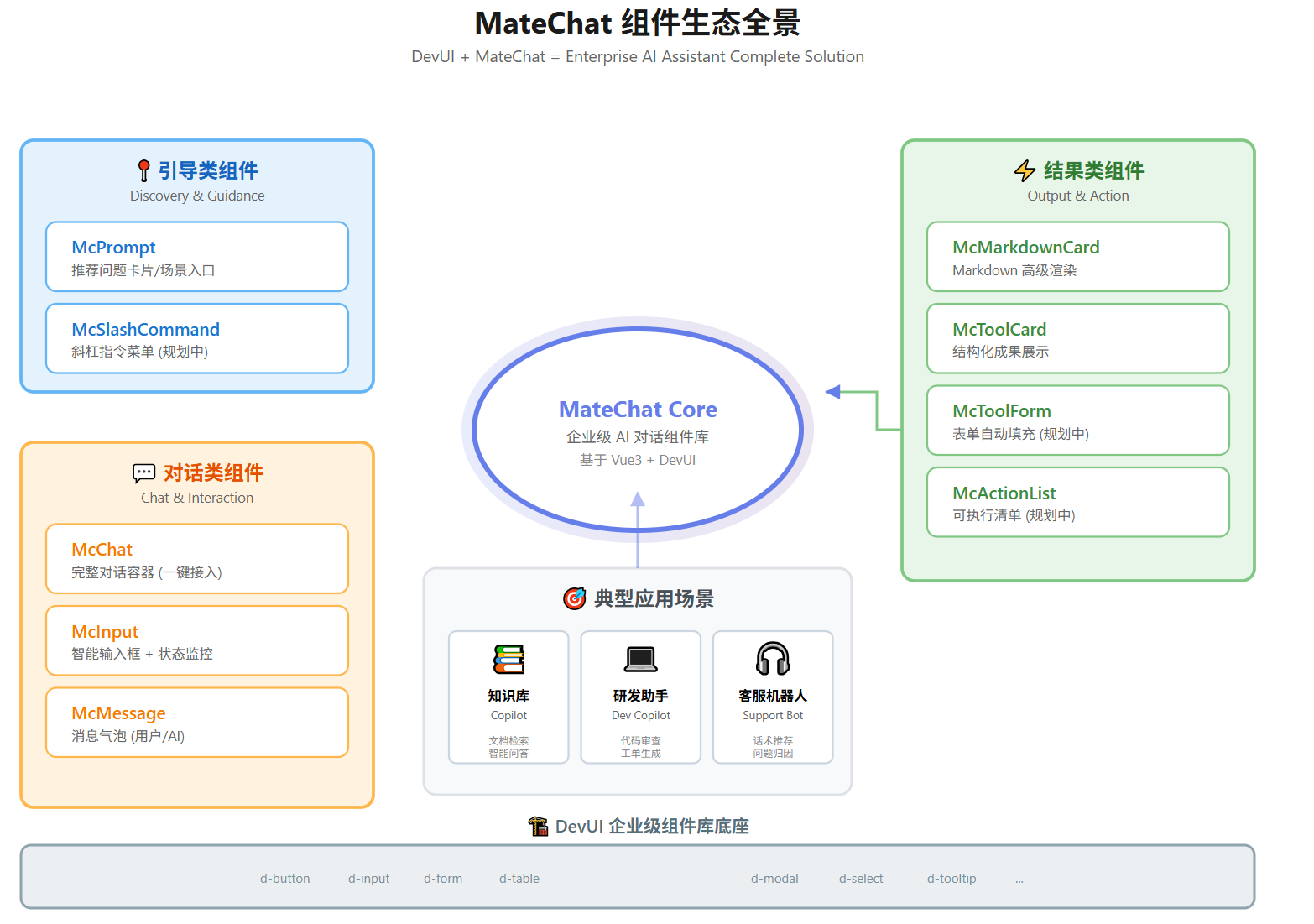Click the pin icon above 引导类组件
1314x924 pixels.
[143, 170]
